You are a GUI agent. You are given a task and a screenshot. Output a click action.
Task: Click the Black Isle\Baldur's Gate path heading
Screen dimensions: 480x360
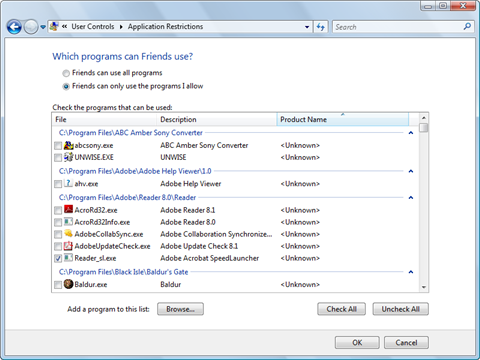click(123, 272)
